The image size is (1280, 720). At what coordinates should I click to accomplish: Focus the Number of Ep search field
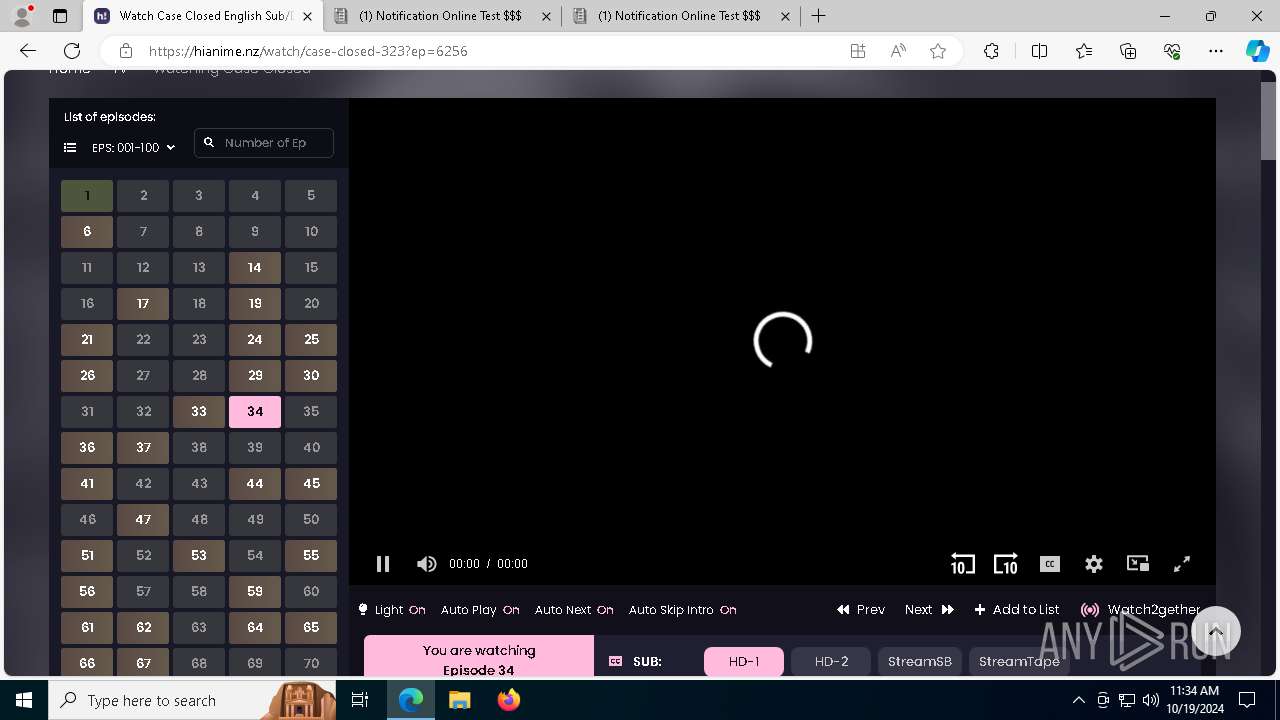[x=264, y=143]
